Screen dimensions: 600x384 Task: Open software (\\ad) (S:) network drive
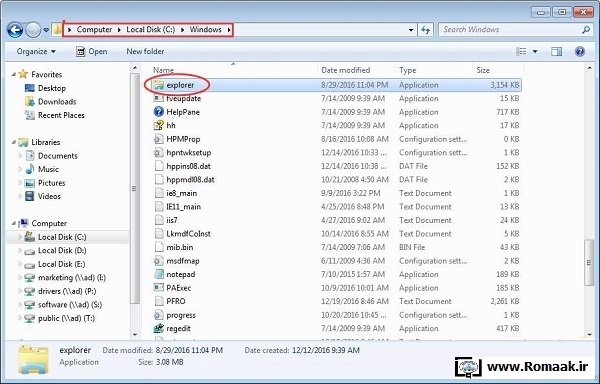tap(63, 305)
